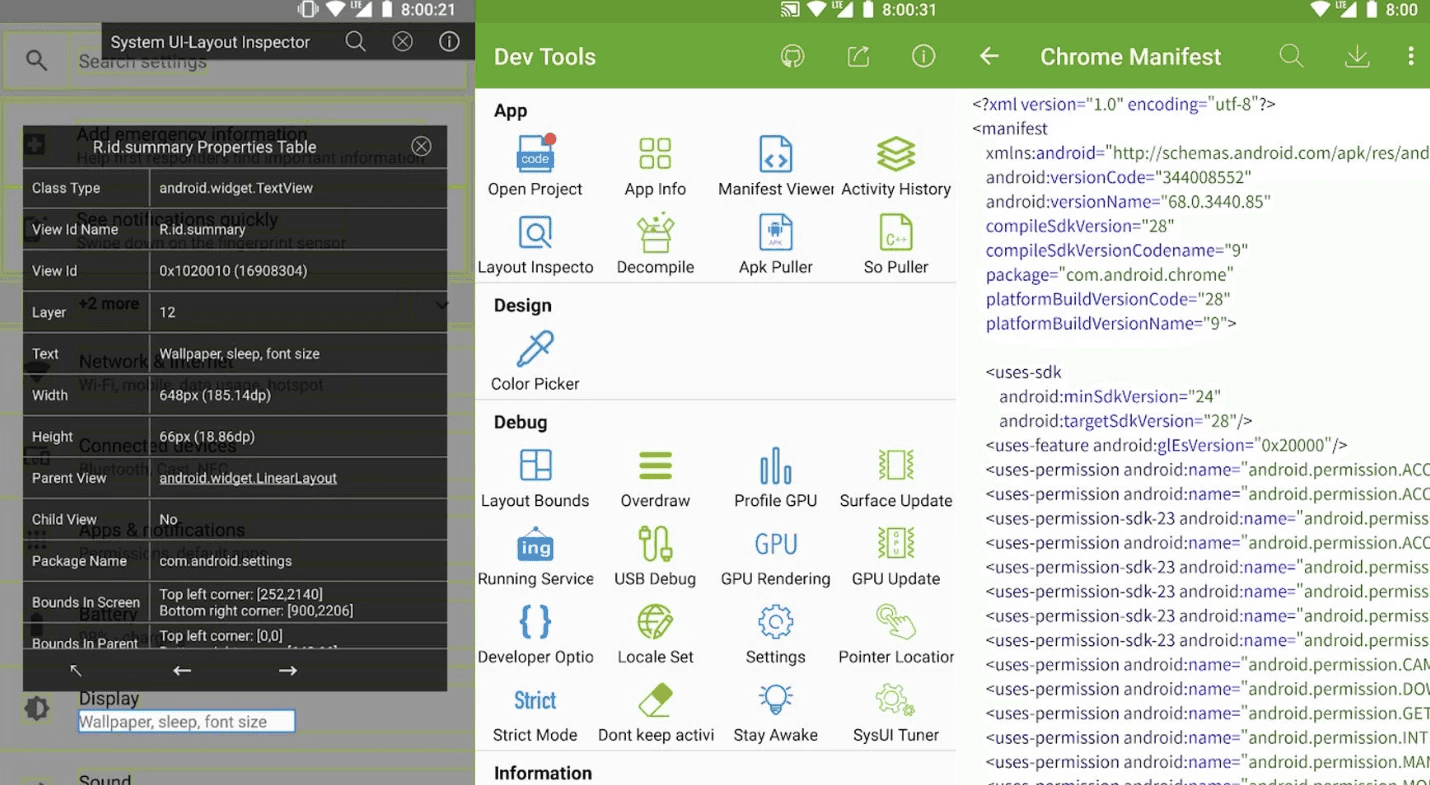Toggle Dont keep activities
Viewport: 1430px width, 785px height.
pos(656,710)
